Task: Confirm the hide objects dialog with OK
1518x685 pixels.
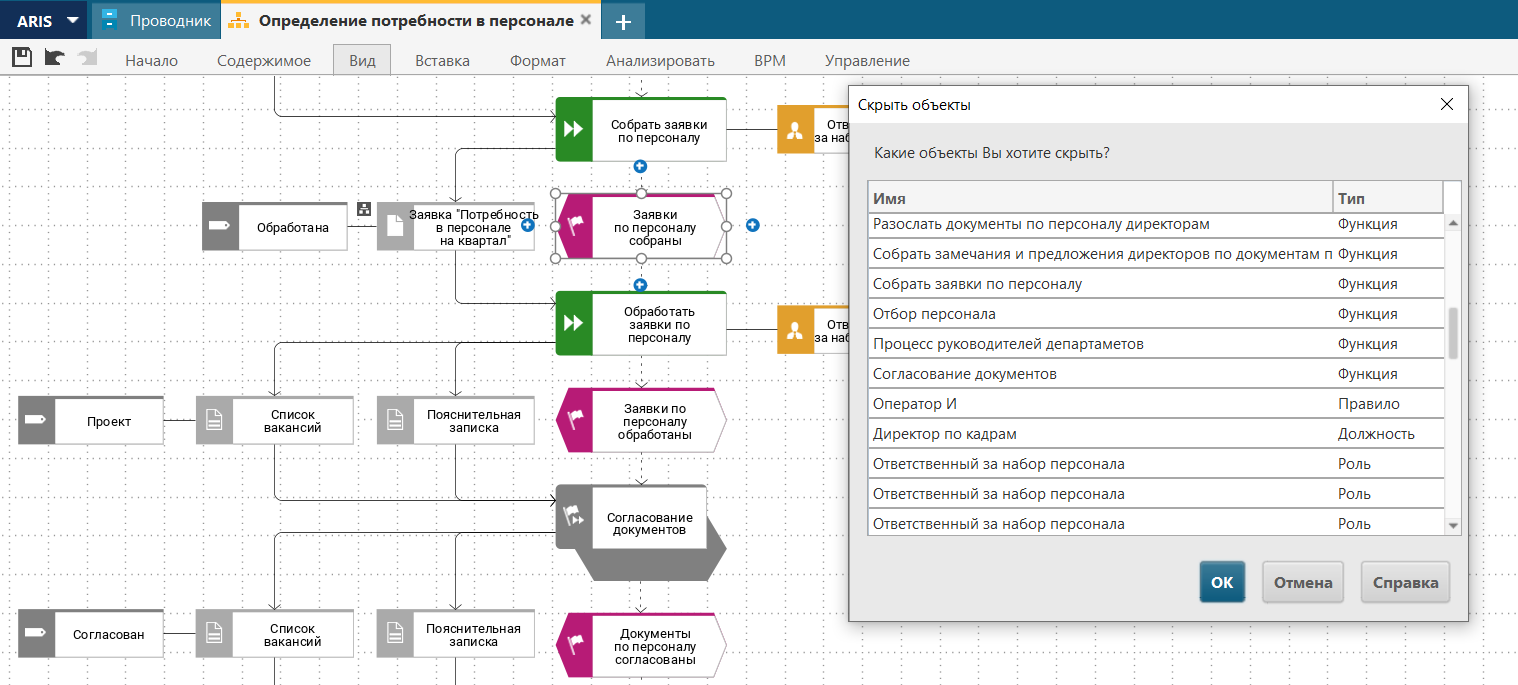Action: (x=1222, y=582)
